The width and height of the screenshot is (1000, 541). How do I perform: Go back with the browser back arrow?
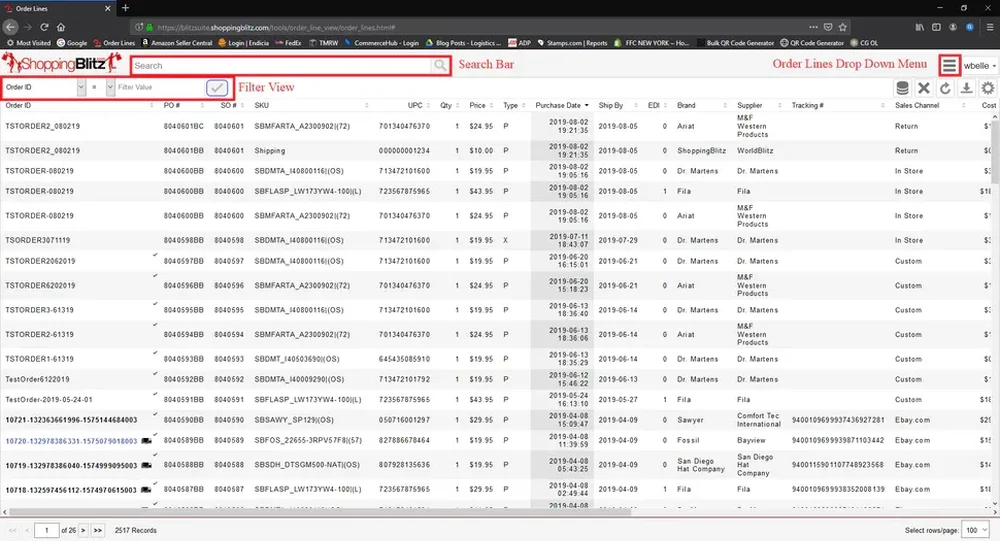point(10,27)
